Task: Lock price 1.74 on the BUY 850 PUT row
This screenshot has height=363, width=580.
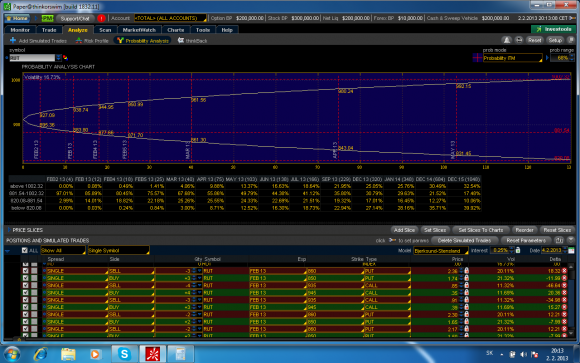Action: 467,278
